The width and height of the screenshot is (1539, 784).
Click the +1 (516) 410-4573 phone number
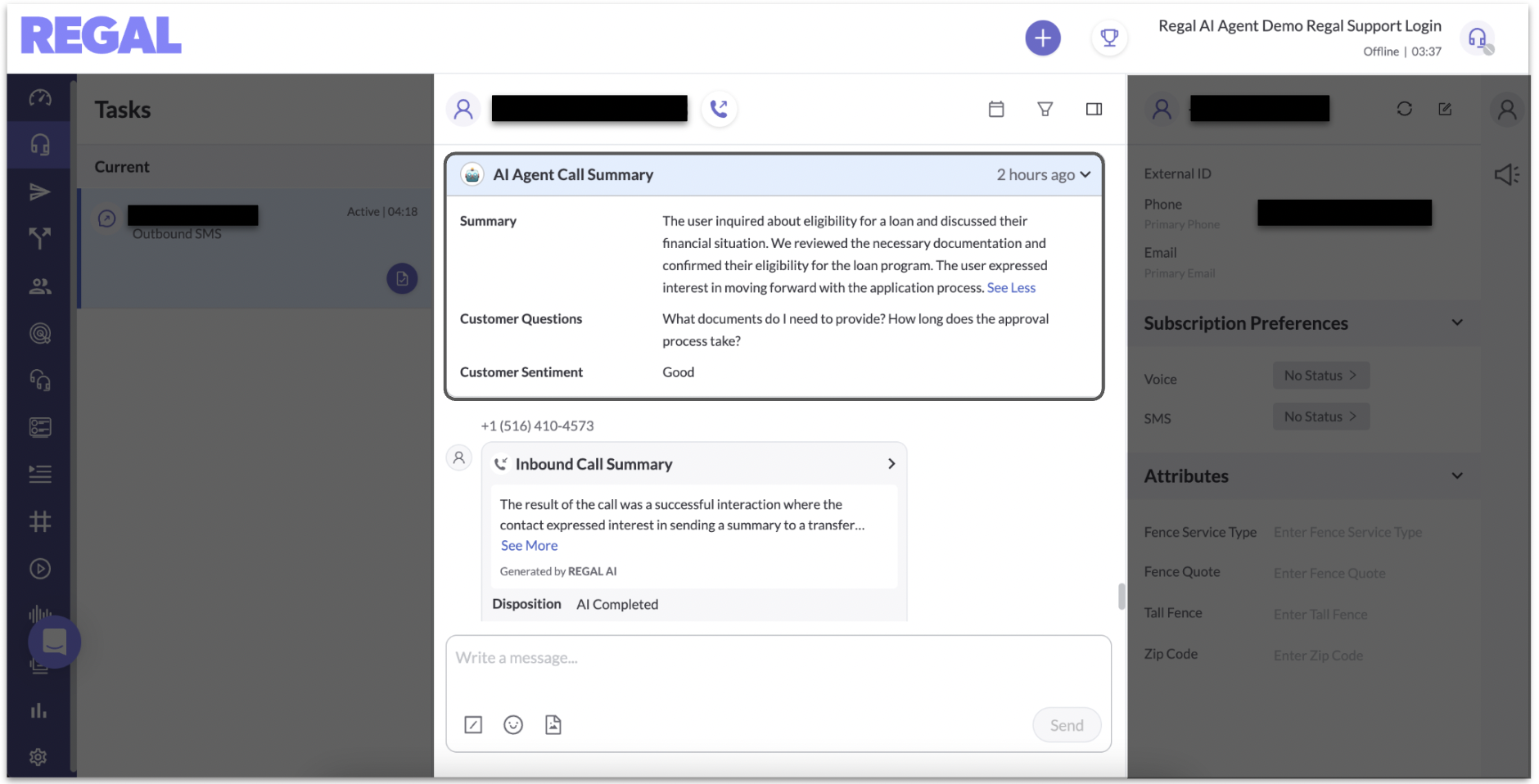coord(537,426)
